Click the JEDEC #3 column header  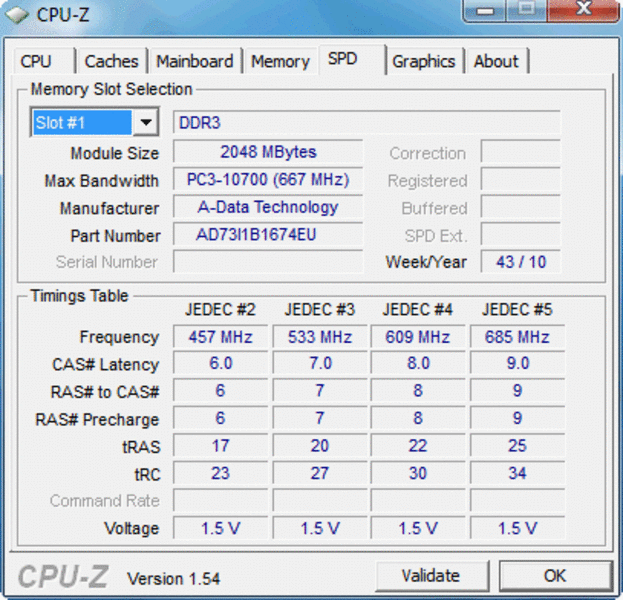click(320, 310)
